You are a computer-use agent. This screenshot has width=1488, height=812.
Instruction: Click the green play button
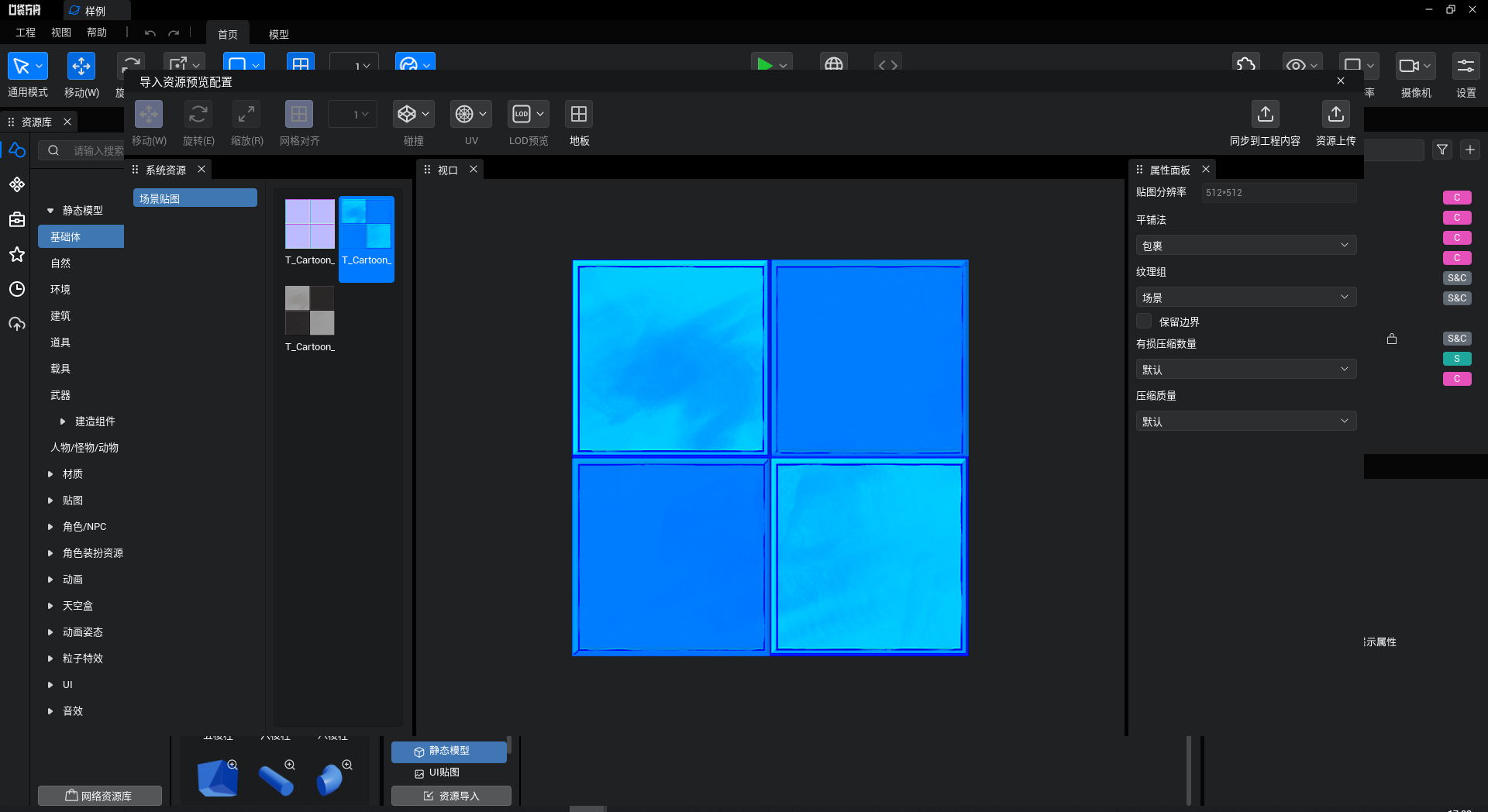click(x=765, y=64)
